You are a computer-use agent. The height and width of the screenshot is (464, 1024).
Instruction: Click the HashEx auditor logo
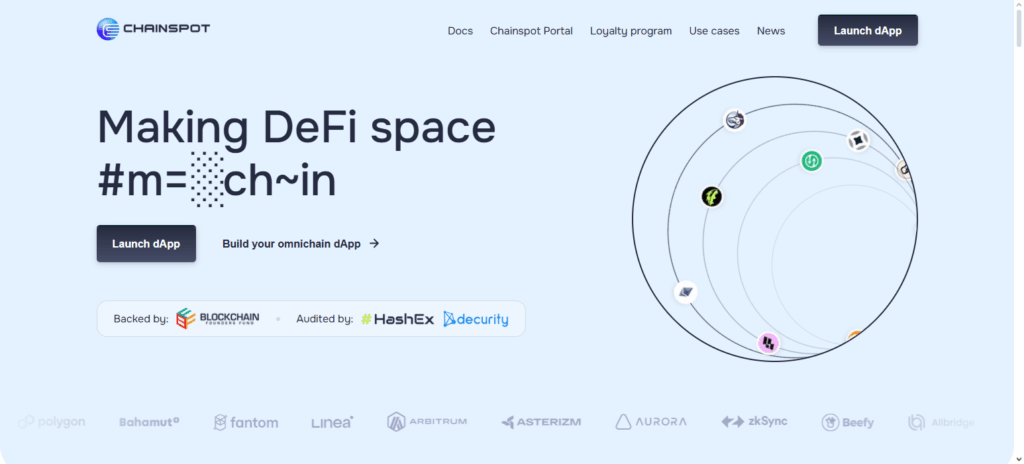398,319
